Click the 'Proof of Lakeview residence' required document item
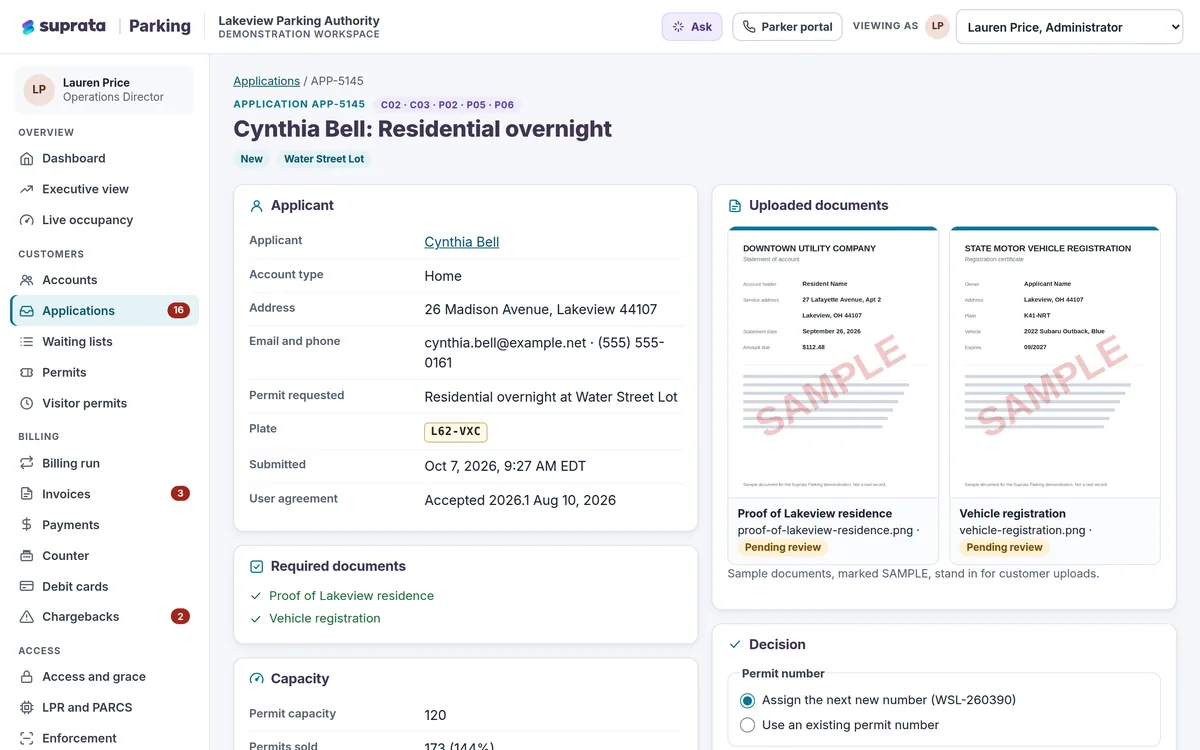The height and width of the screenshot is (750, 1200). (351, 596)
